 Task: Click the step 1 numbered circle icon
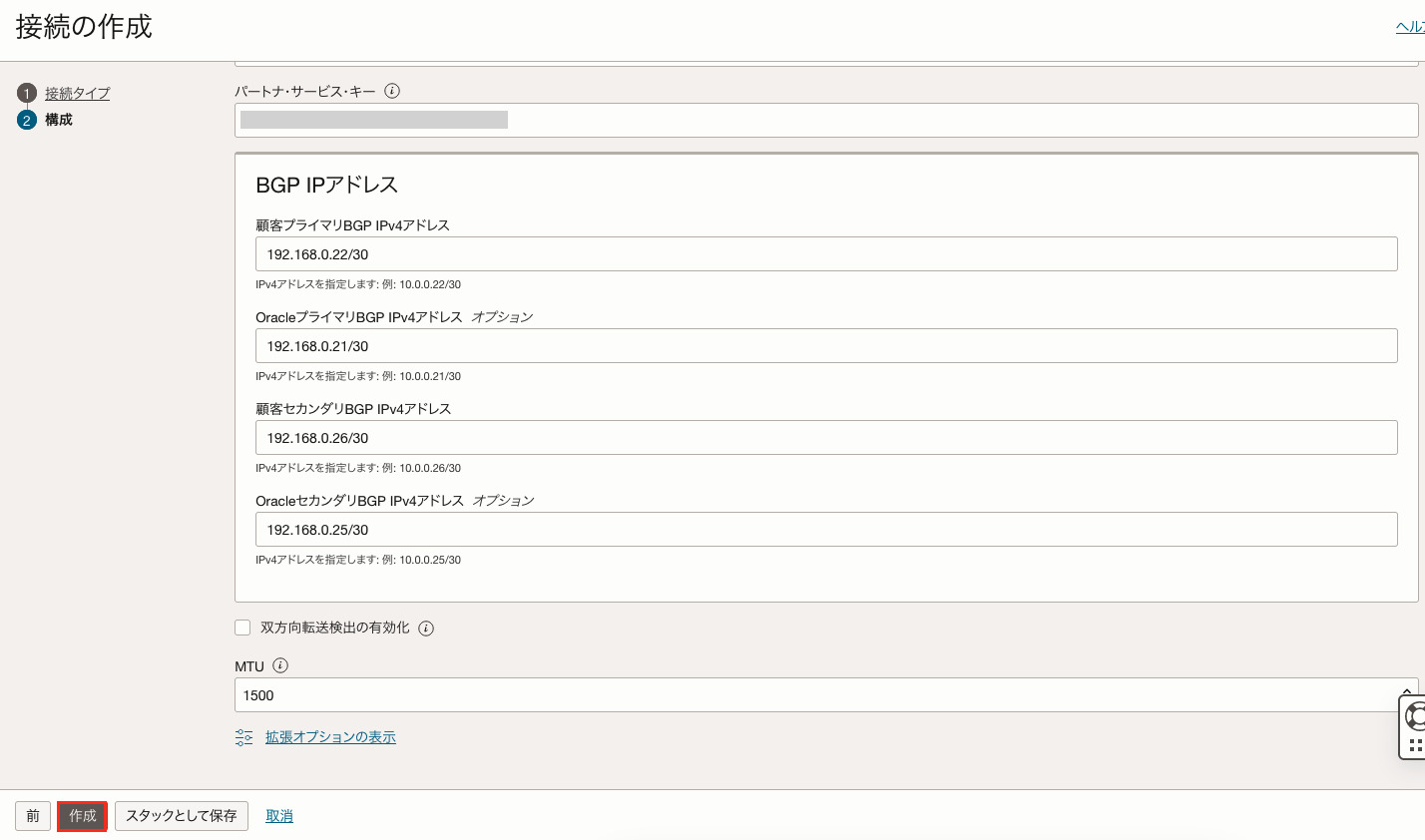(27, 93)
